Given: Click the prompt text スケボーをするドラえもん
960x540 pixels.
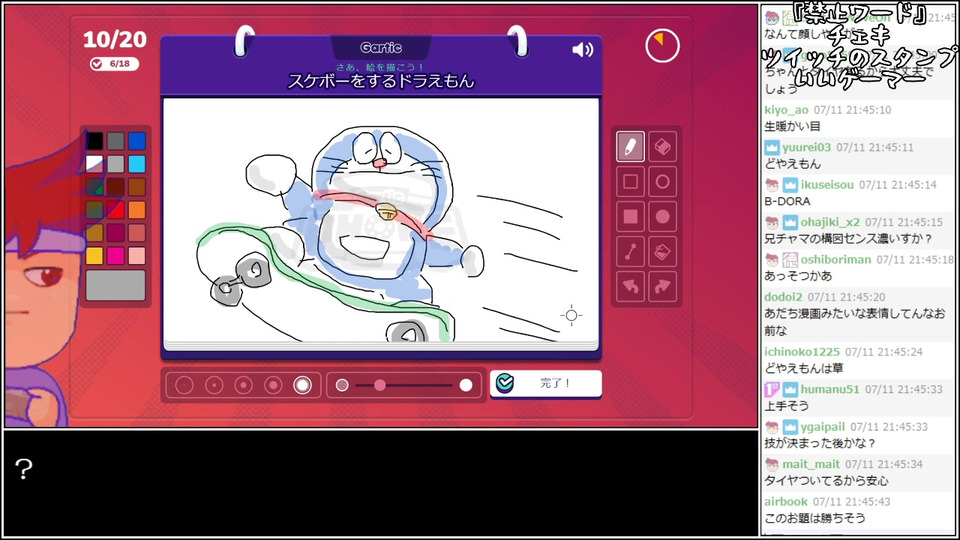Looking at the screenshot, I should [x=381, y=81].
